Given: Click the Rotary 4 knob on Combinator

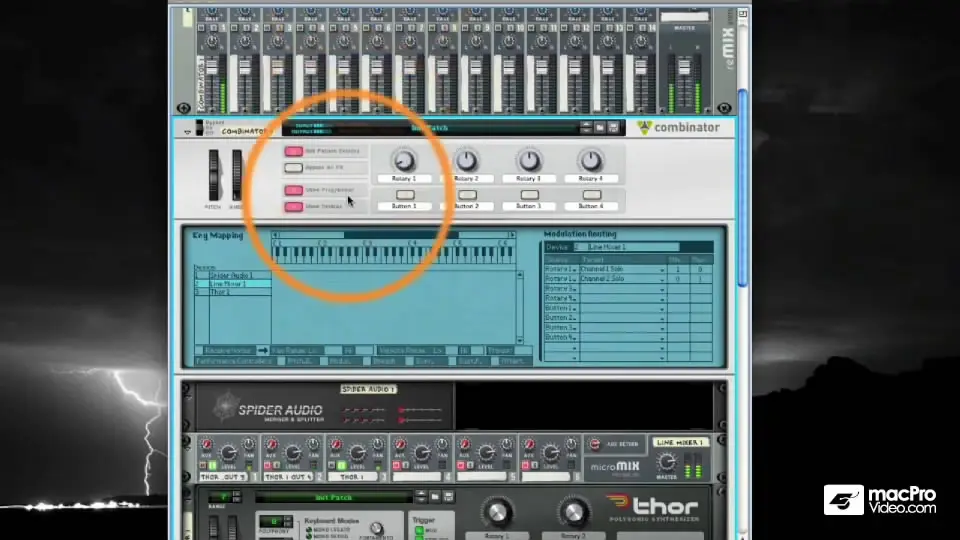Looking at the screenshot, I should point(591,160).
